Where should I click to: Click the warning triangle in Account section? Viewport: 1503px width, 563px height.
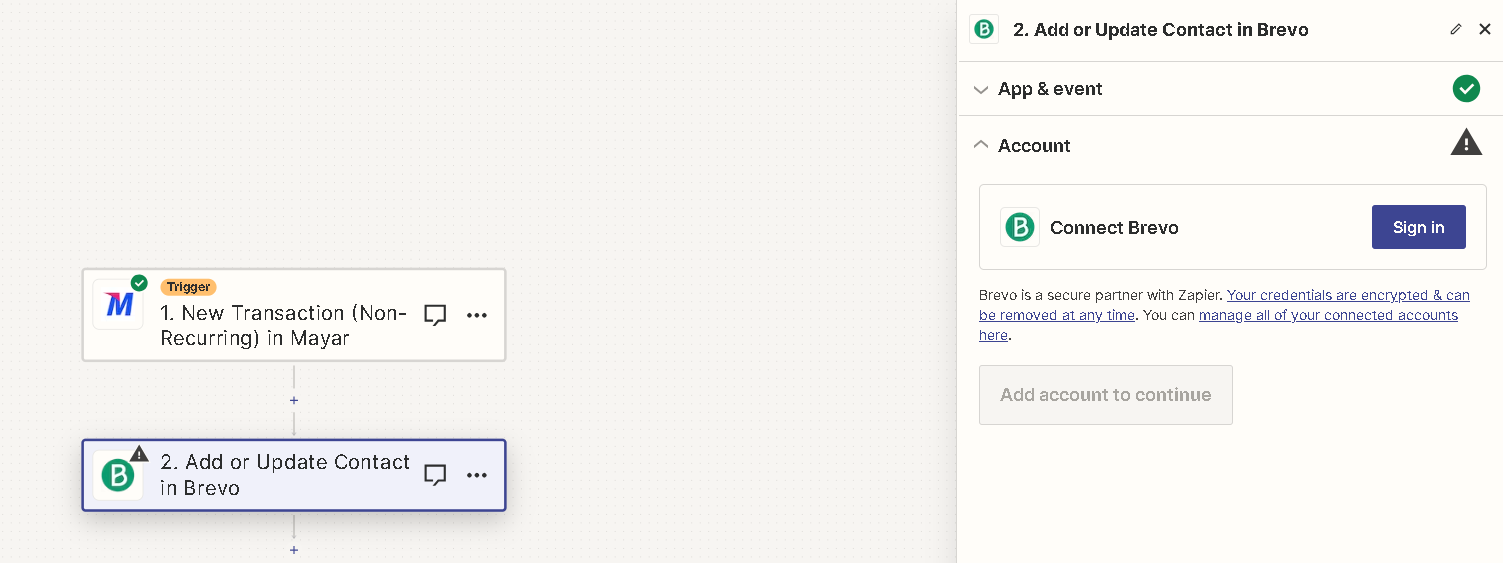pos(1466,143)
